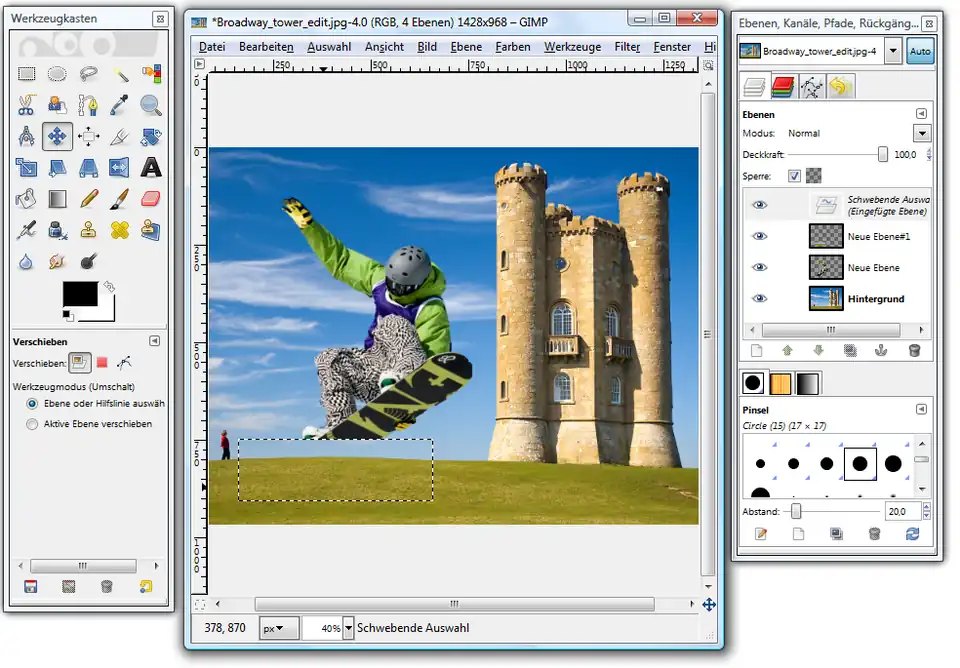Hide the Hintergrund layer
The width and height of the screenshot is (960, 668).
point(760,298)
